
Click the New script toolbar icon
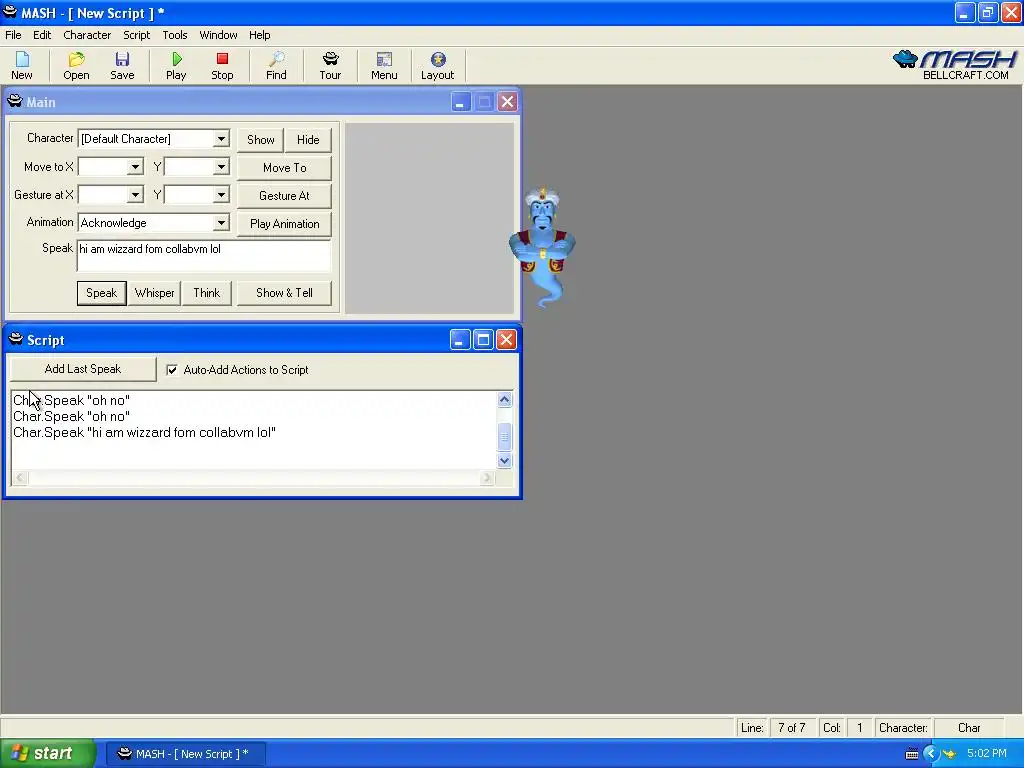point(22,65)
